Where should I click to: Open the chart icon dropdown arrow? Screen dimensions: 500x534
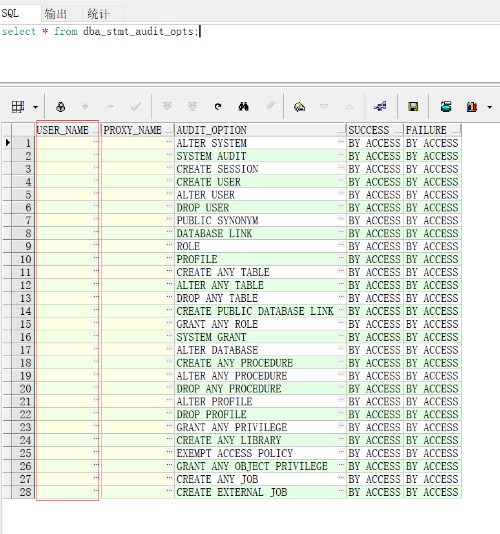pyautogui.click(x=489, y=107)
